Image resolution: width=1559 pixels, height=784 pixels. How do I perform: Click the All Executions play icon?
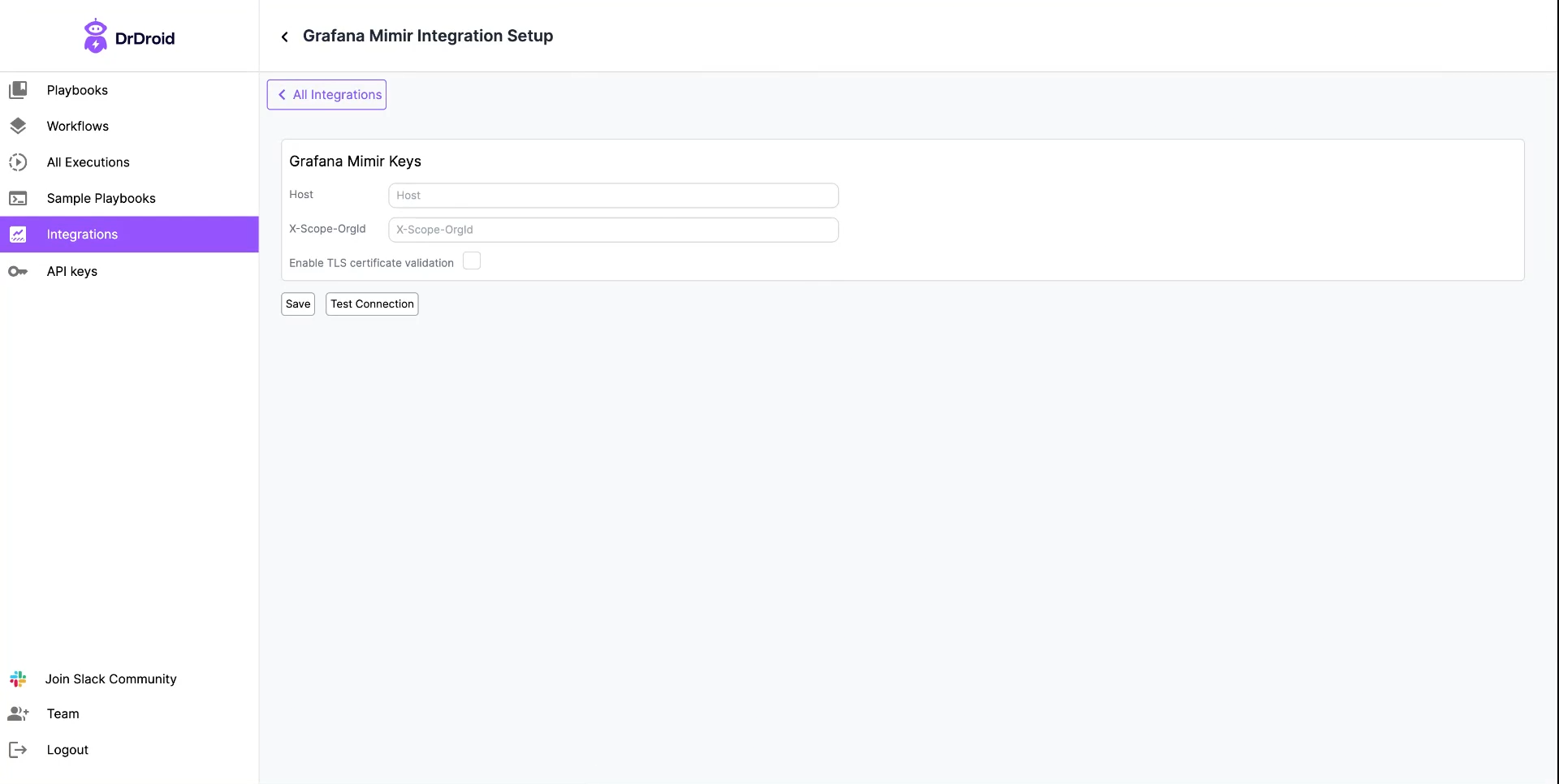pos(18,162)
